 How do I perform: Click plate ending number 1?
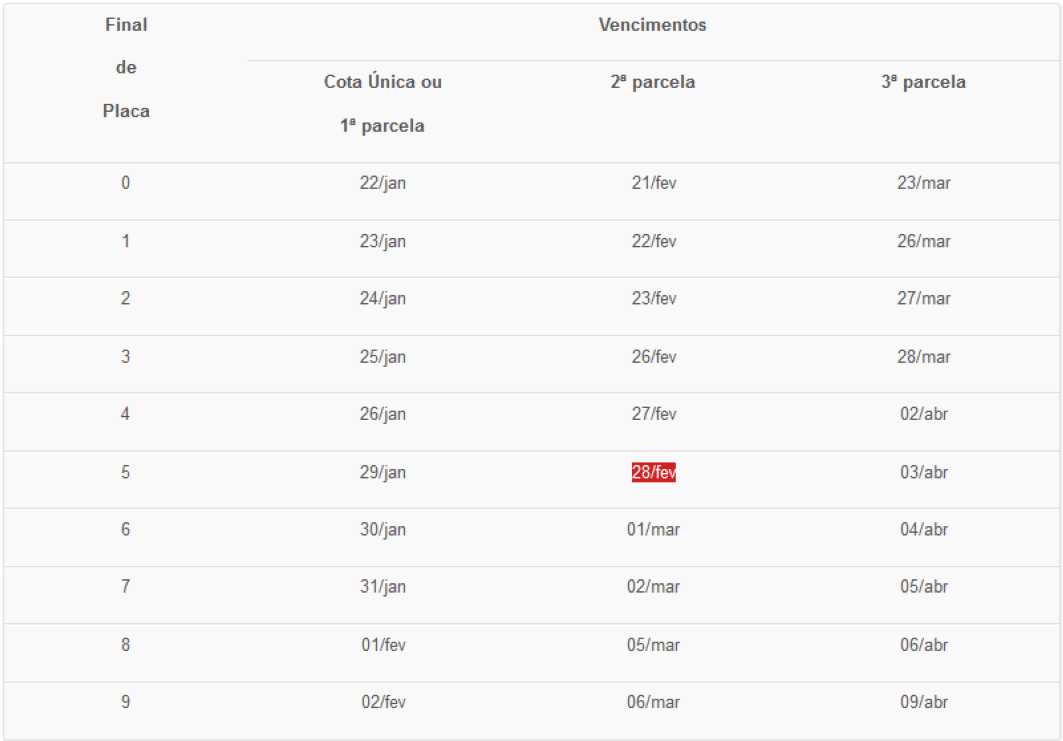[125, 241]
